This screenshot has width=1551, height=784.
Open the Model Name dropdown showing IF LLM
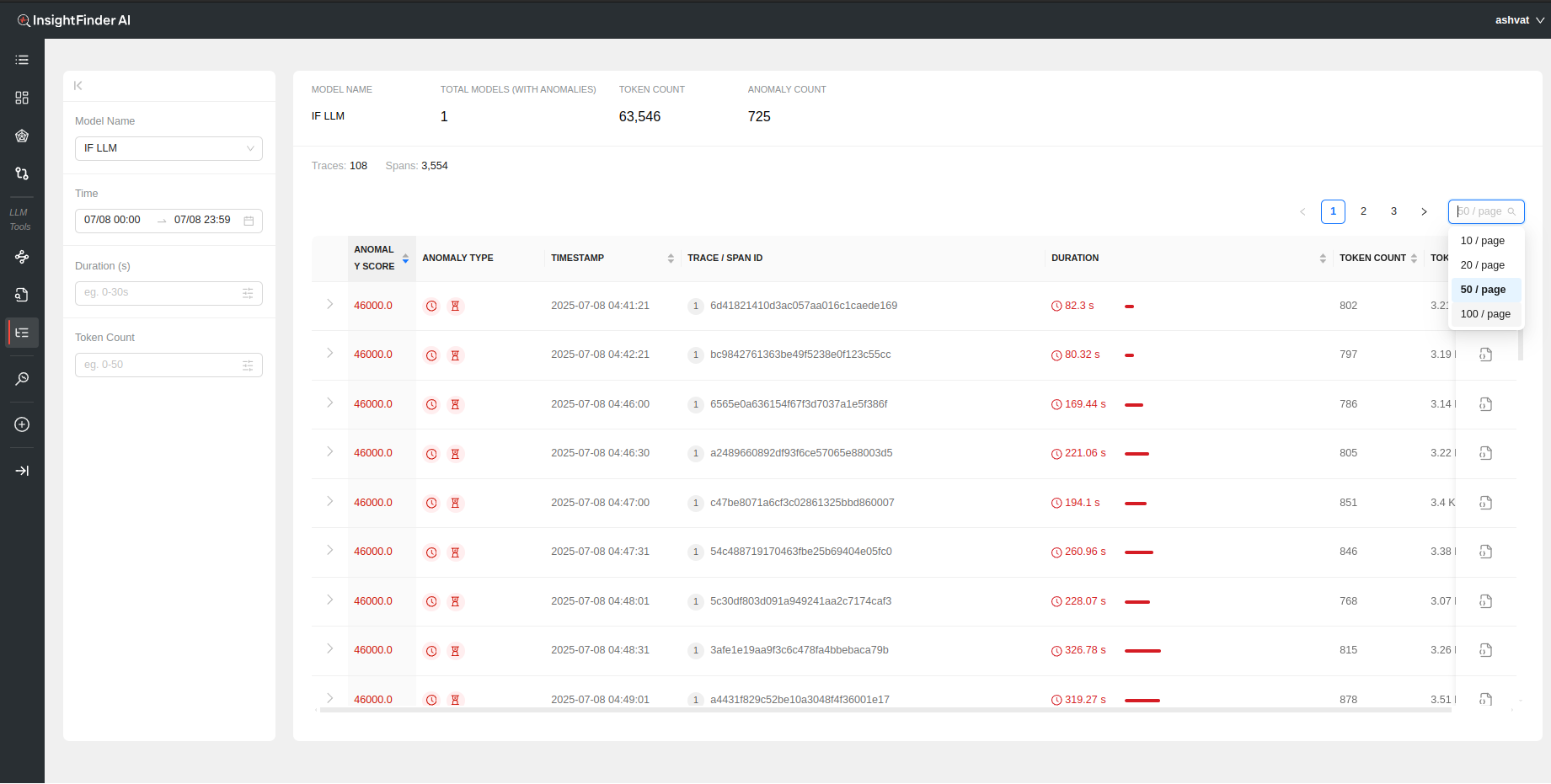pyautogui.click(x=168, y=148)
